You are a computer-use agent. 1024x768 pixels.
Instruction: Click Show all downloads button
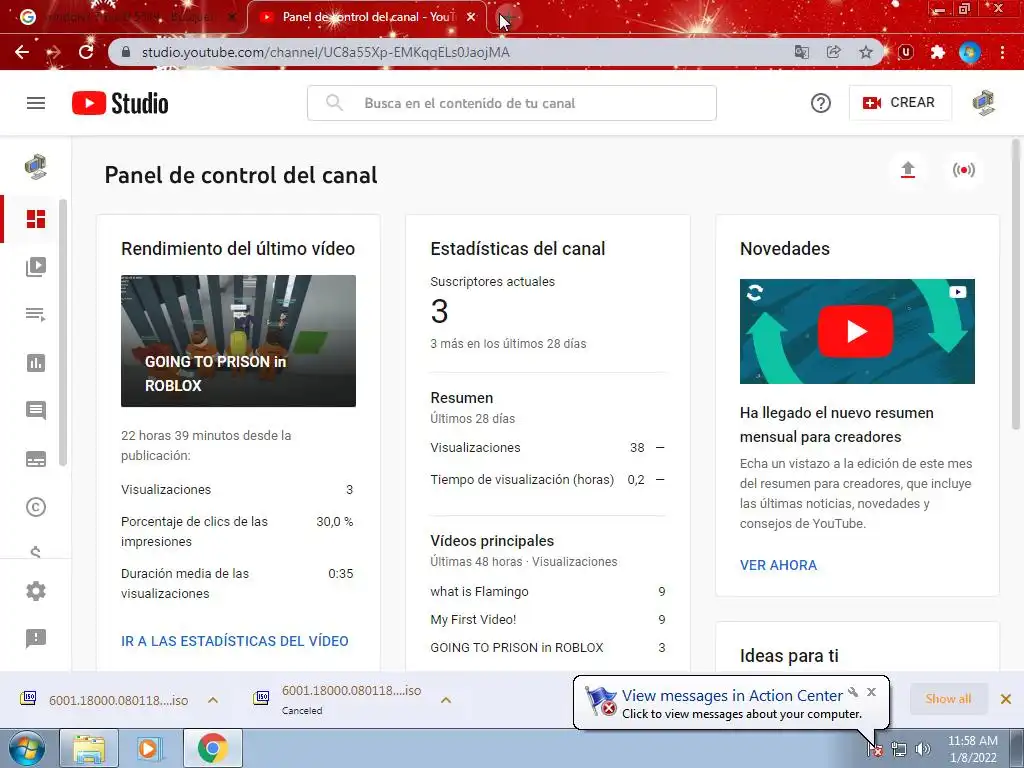tap(948, 699)
